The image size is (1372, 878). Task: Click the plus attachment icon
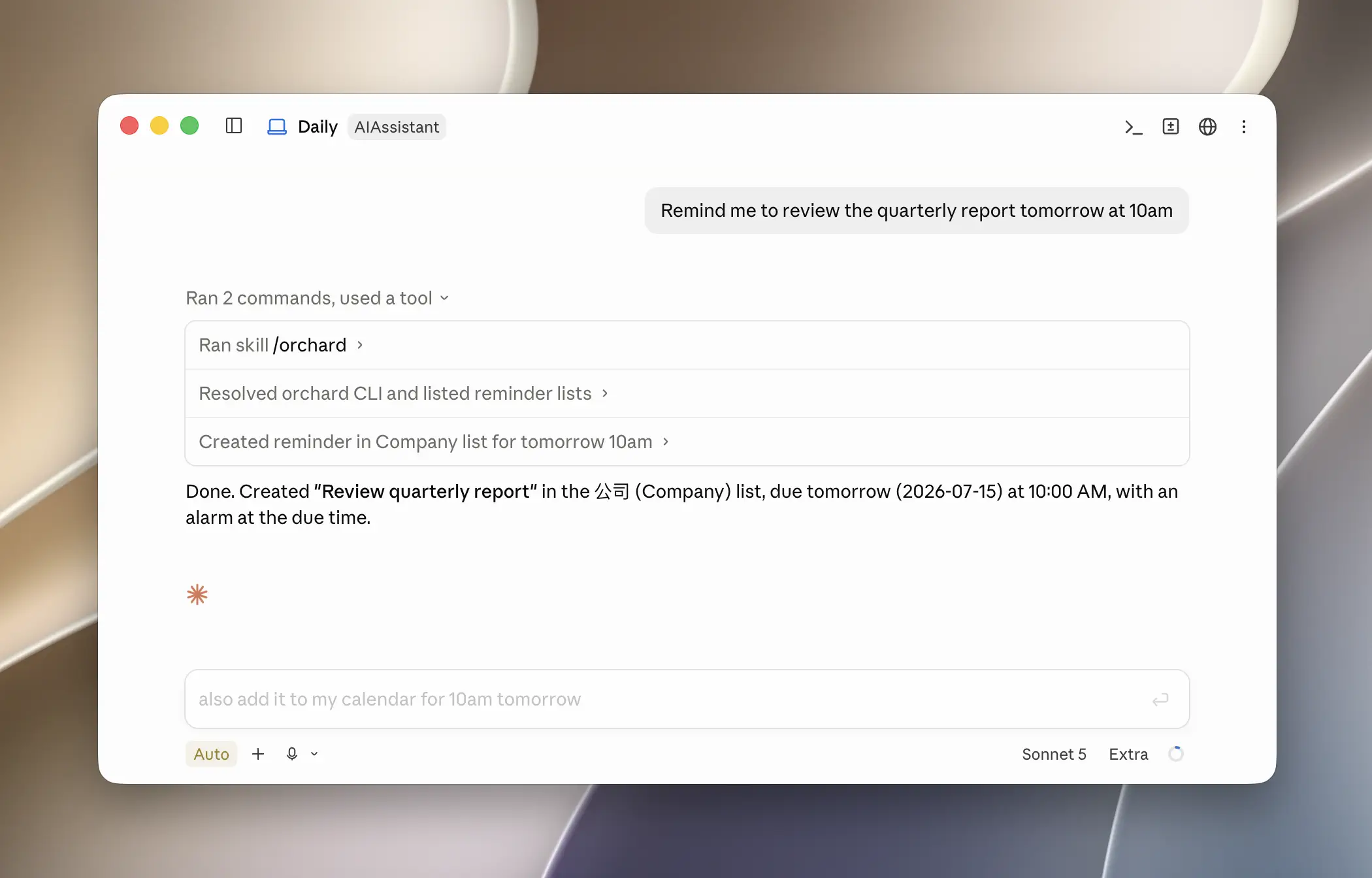[x=258, y=754]
